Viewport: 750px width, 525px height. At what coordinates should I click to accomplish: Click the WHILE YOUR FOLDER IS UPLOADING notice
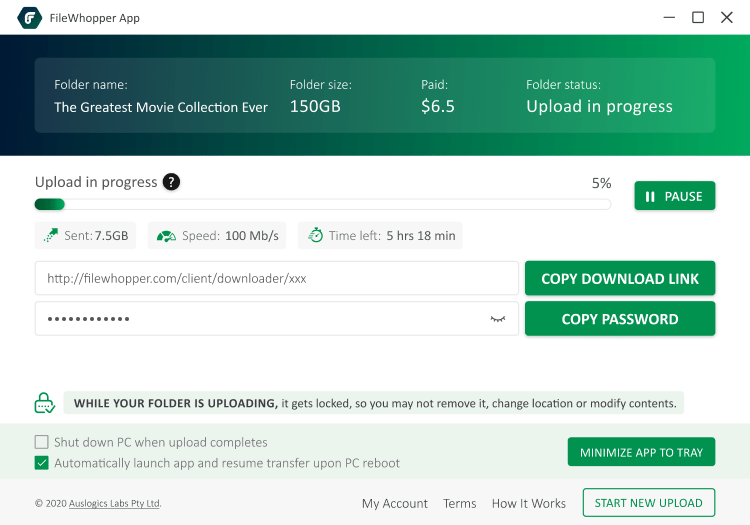tap(374, 403)
